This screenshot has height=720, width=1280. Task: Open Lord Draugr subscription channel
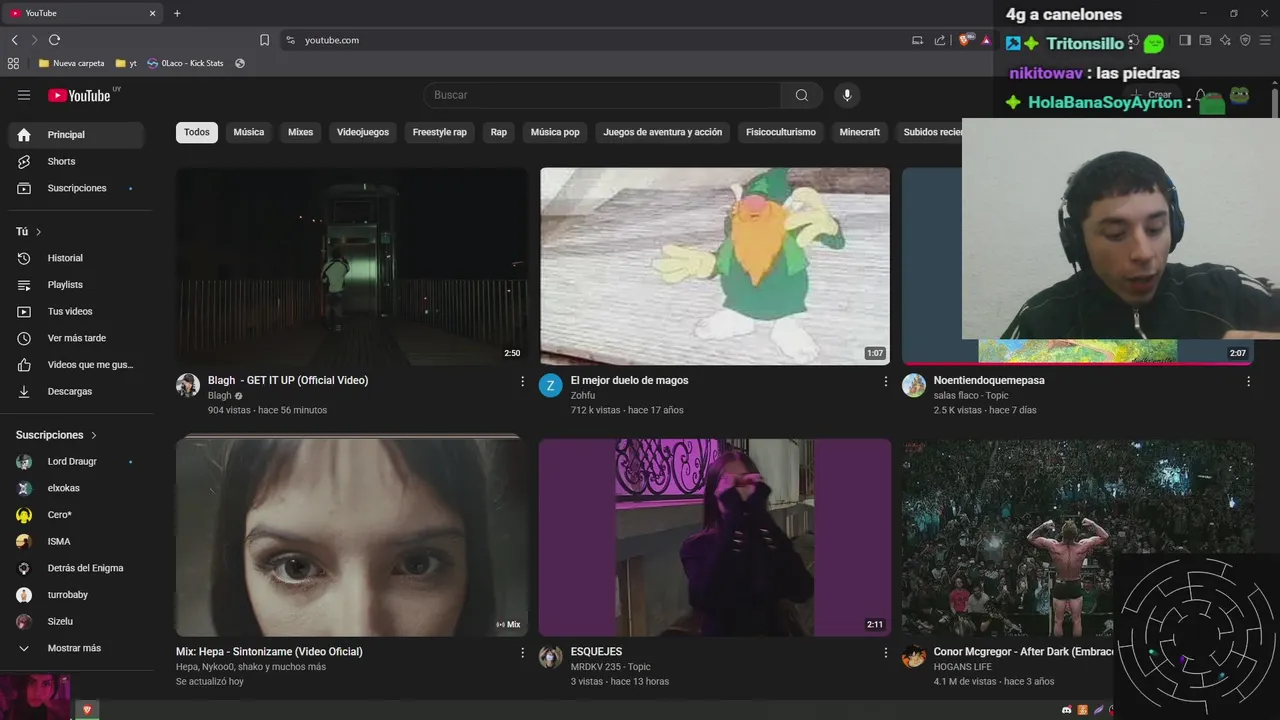pyautogui.click(x=76, y=462)
